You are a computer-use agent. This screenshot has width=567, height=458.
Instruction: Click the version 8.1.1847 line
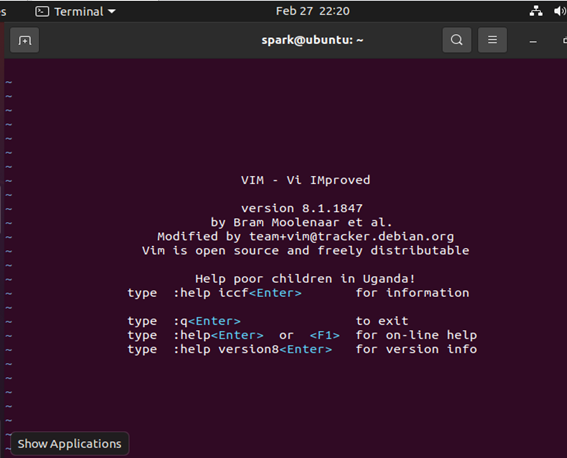[302, 208]
